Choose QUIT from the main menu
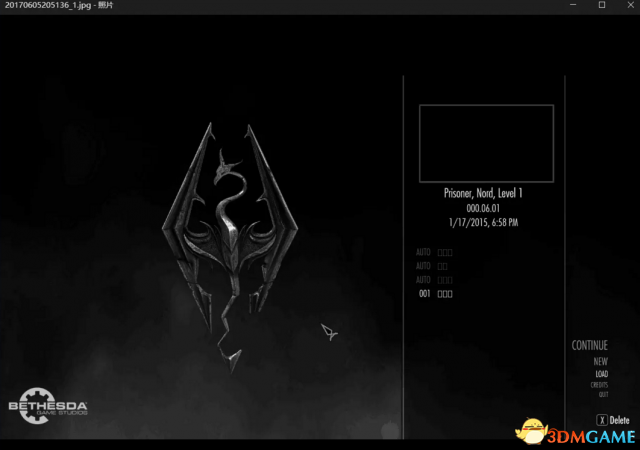Viewport: 640px width, 450px height. [x=603, y=394]
